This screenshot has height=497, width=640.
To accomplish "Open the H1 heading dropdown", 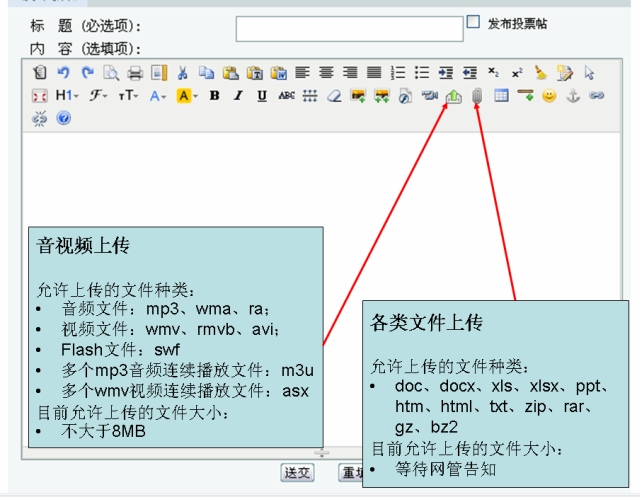I will point(67,96).
